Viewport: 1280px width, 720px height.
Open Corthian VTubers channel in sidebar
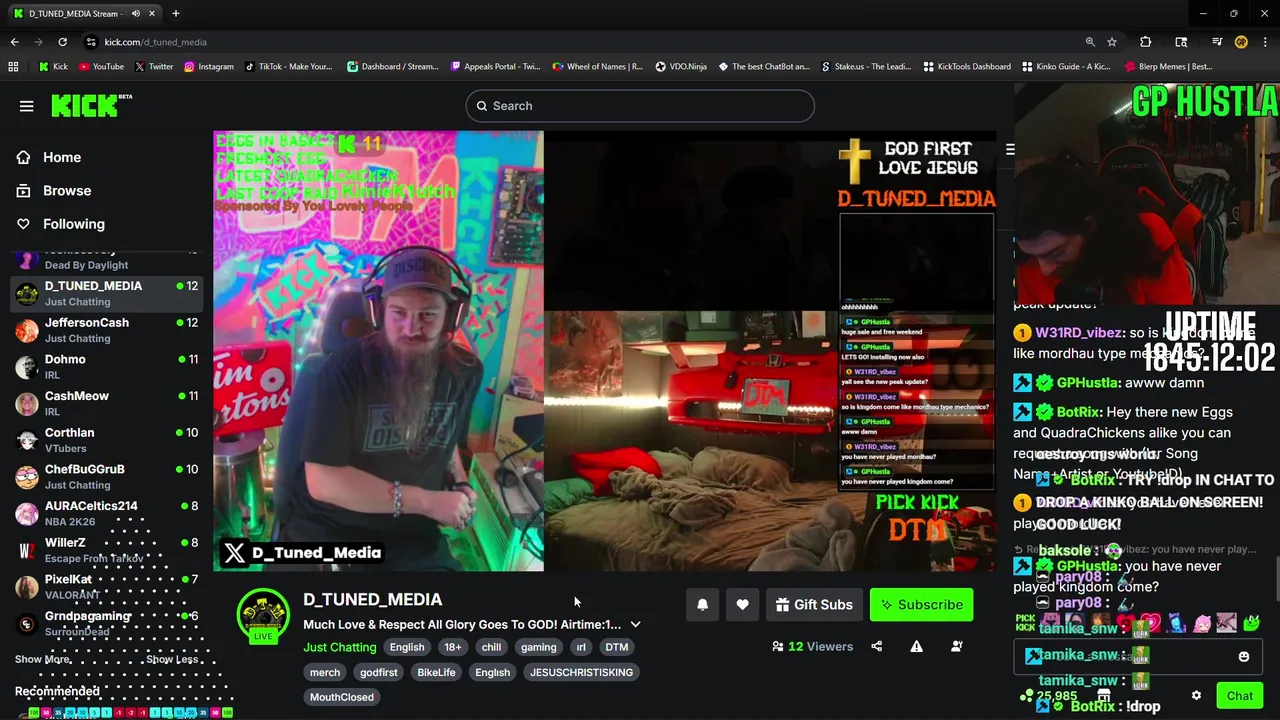[x=107, y=440]
